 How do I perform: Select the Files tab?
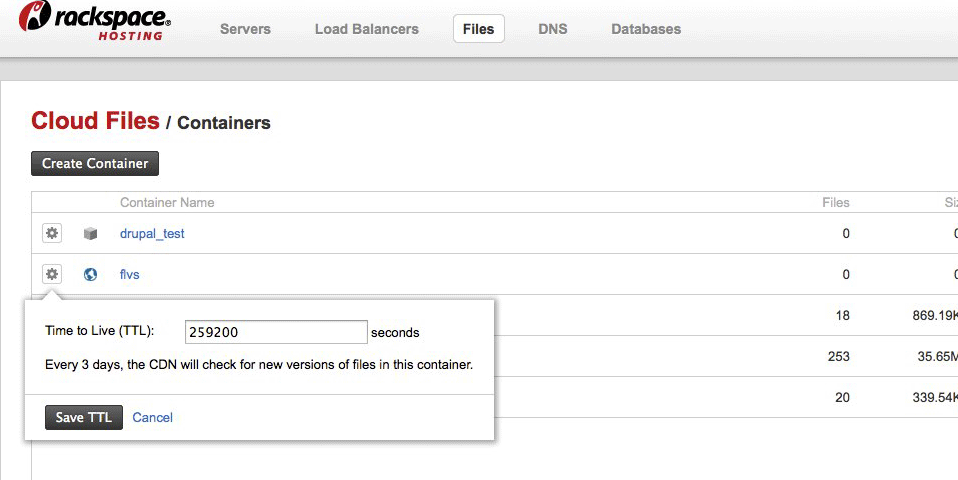tap(478, 29)
